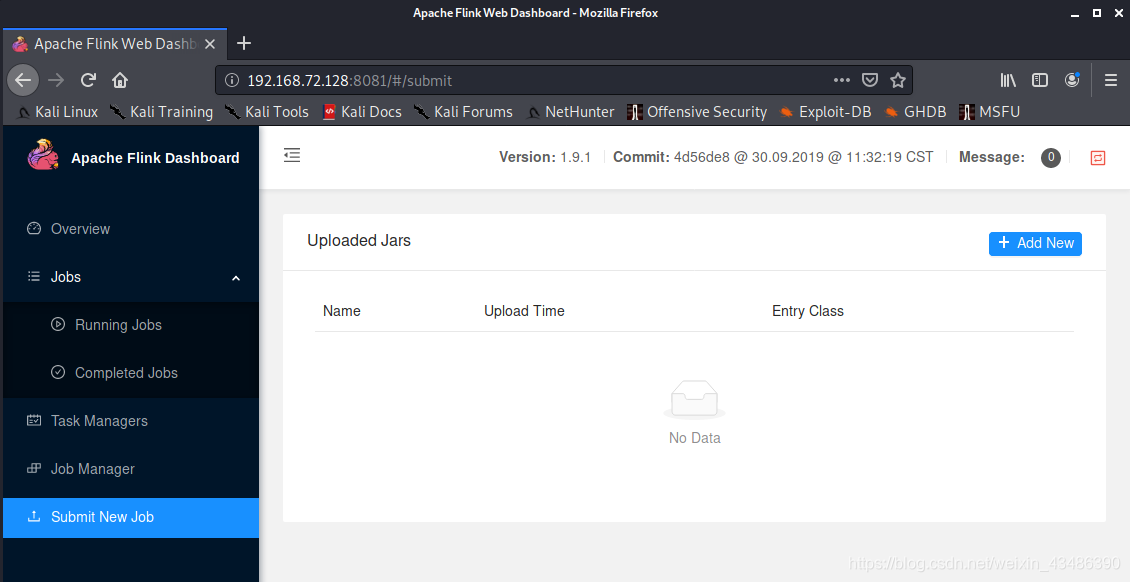Open the Kali Tools bookmark

point(267,112)
